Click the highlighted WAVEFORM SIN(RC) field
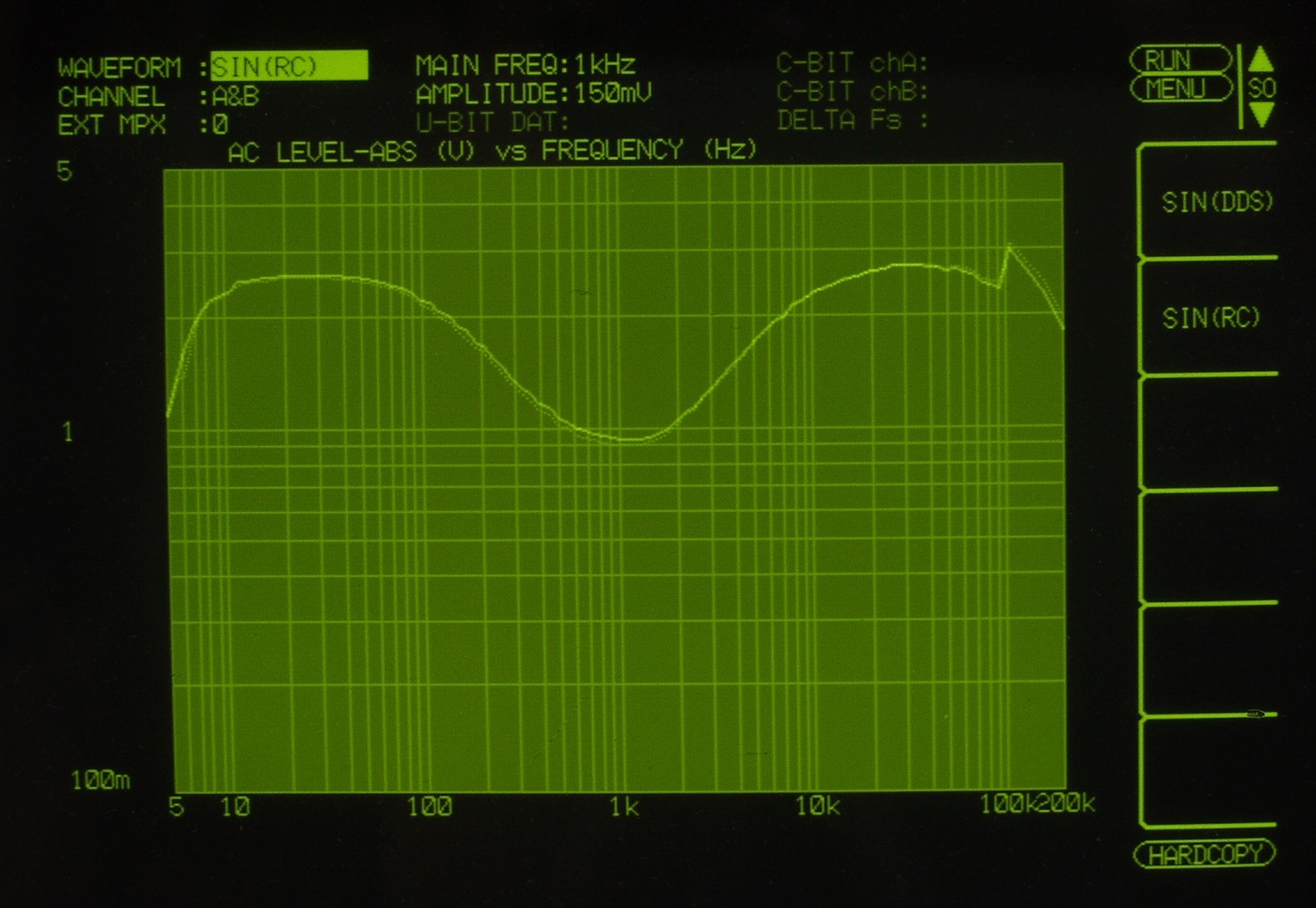This screenshot has height=908, width=1316. tap(289, 67)
